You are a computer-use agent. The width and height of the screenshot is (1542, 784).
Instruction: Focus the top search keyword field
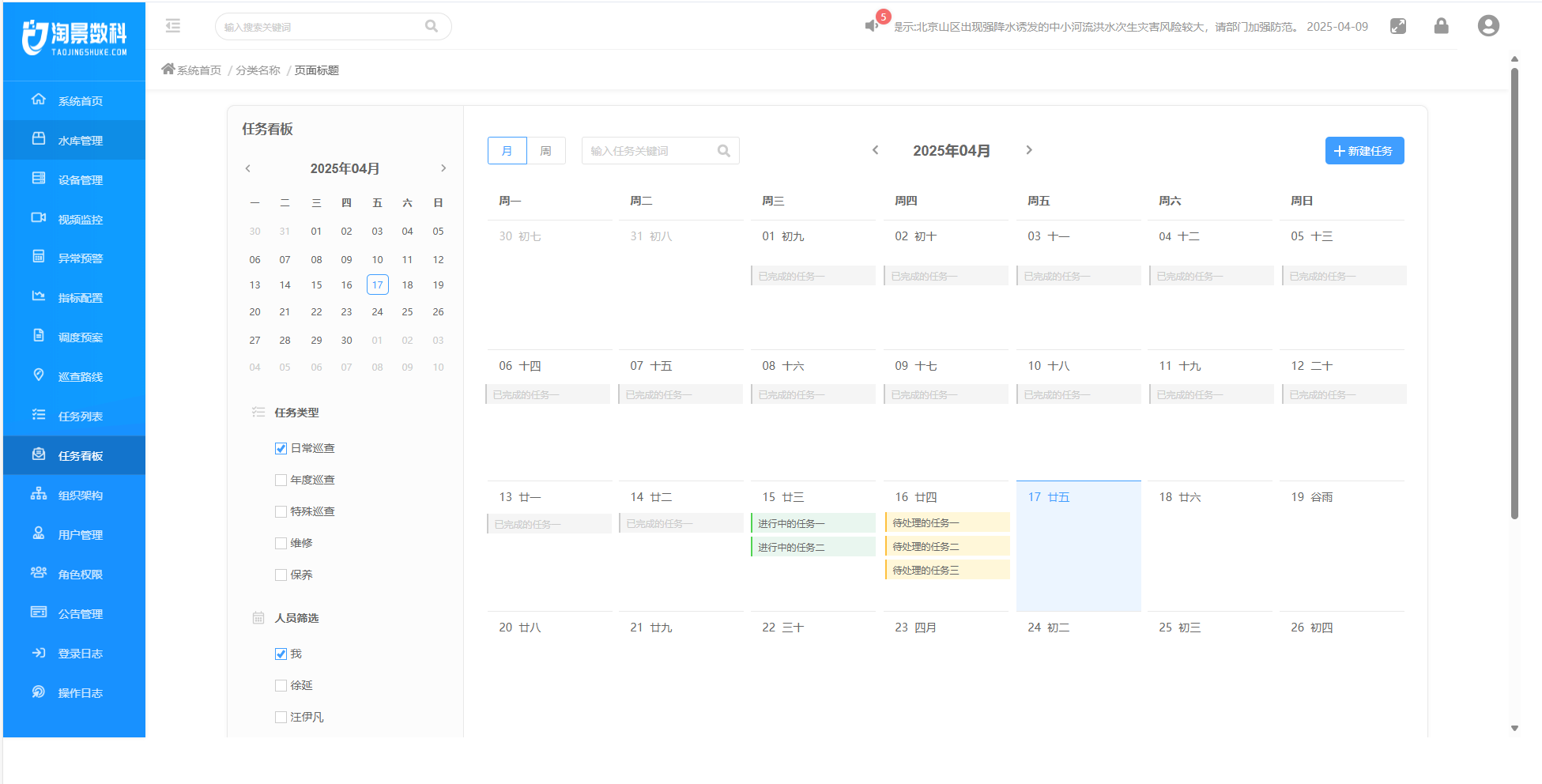point(333,26)
